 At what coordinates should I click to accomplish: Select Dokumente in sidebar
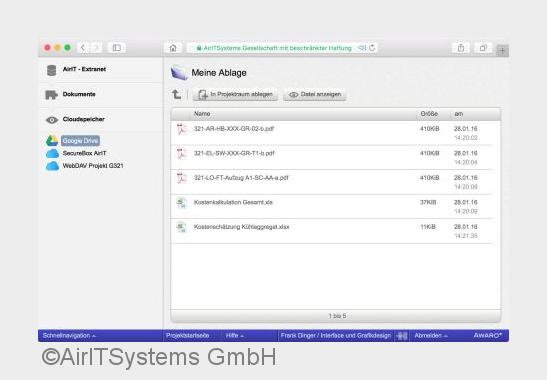click(79, 94)
